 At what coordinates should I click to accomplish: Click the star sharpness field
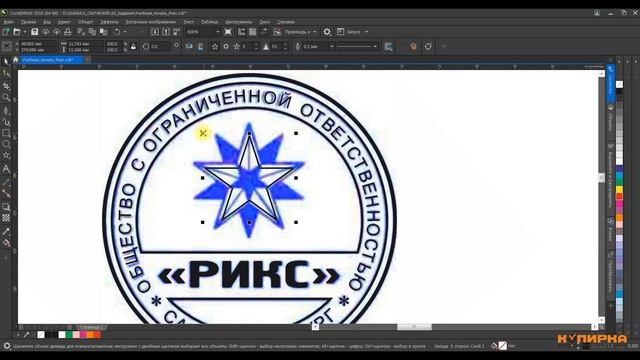tap(276, 47)
